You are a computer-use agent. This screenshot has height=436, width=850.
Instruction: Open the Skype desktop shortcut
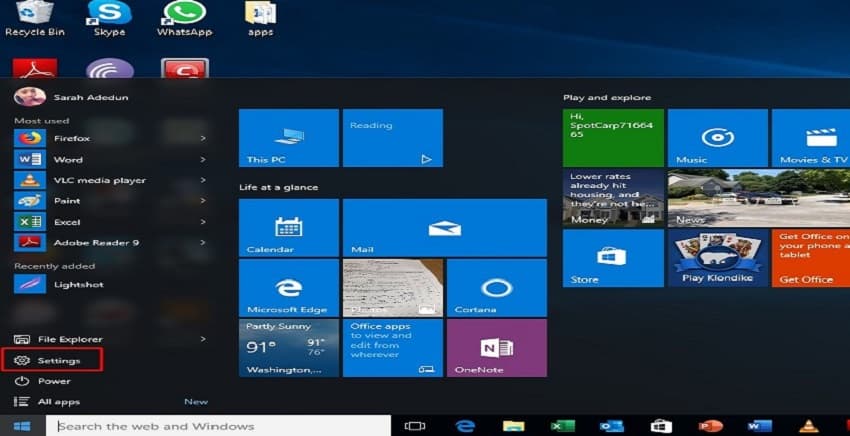click(110, 18)
